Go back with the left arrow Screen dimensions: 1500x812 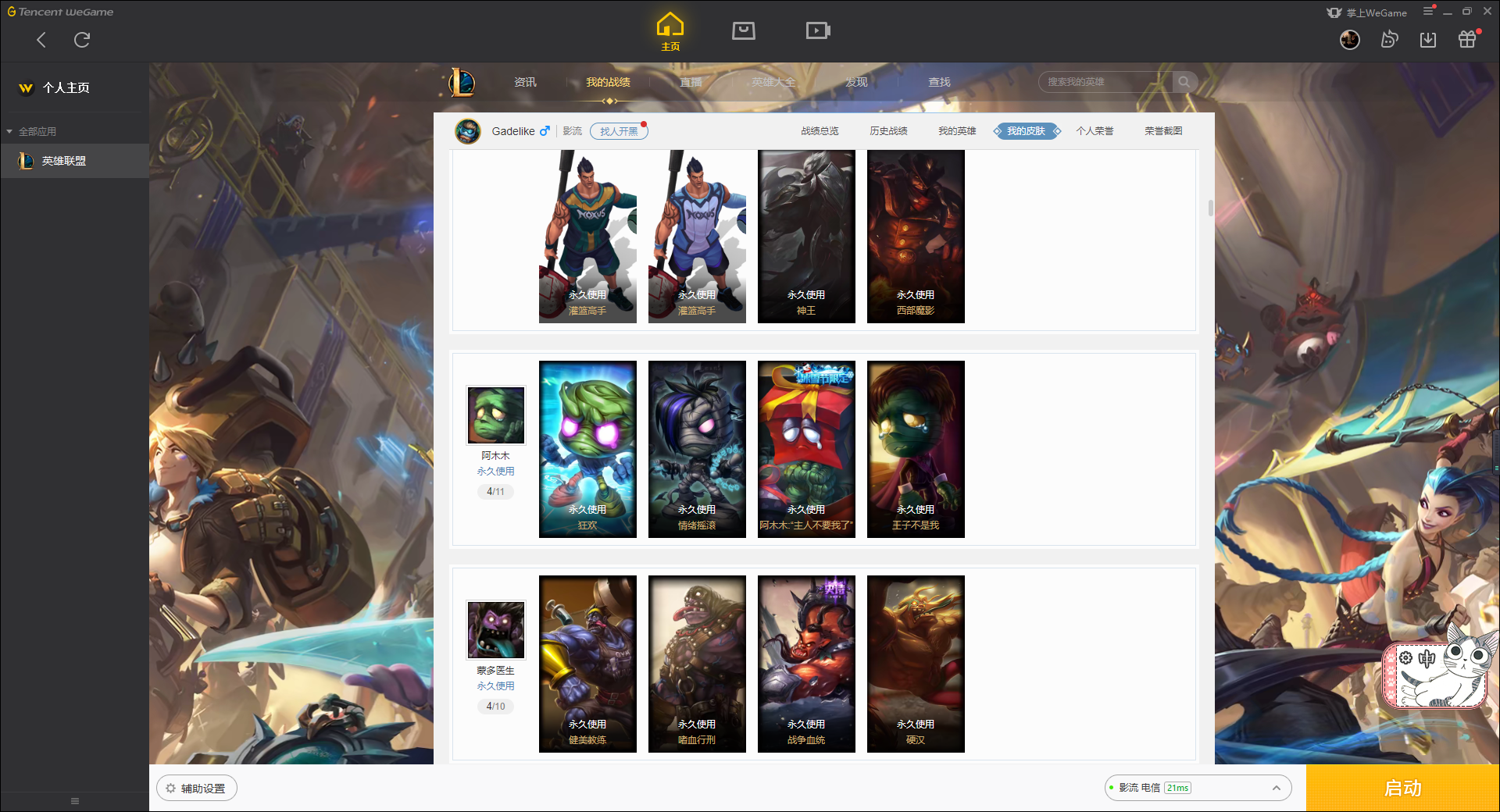click(41, 40)
